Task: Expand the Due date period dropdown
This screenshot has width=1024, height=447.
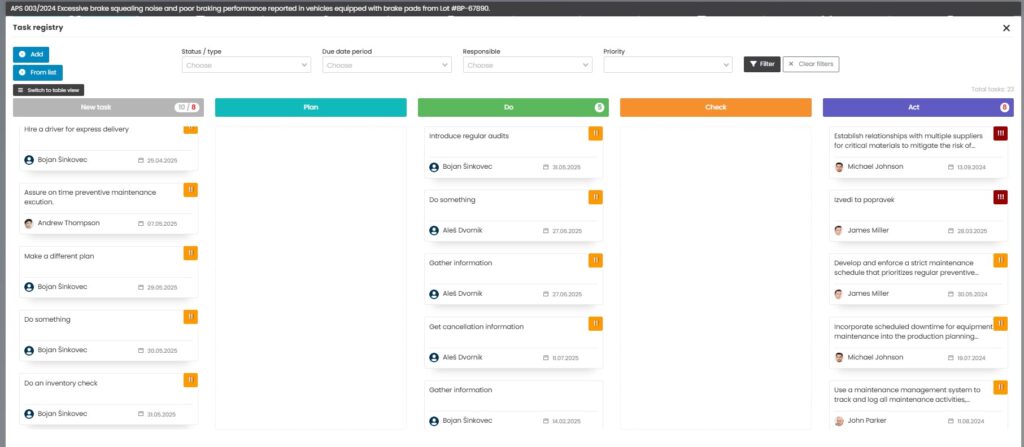Action: pyautogui.click(x=387, y=65)
